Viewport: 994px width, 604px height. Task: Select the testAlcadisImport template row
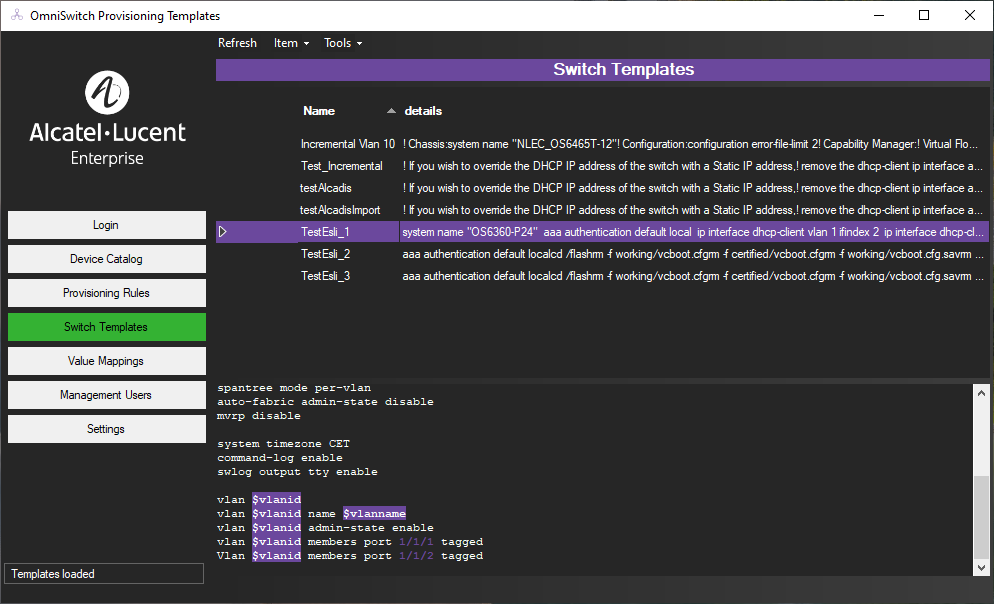coord(602,210)
